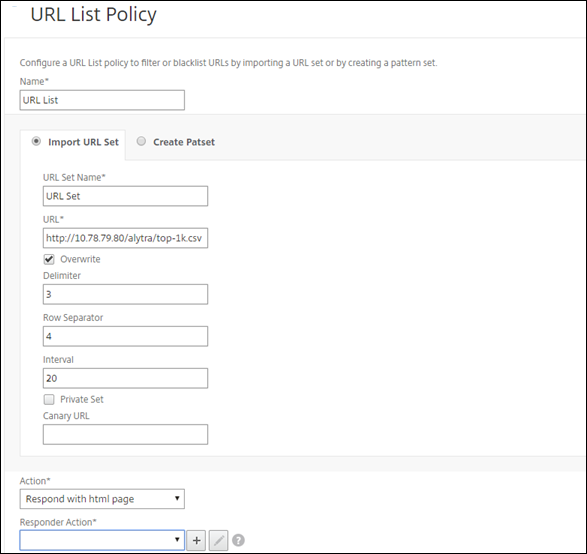Screen dimensions: 587x554
Task: Click the Delimiter field showing 3
Action: pyautogui.click(x=125, y=294)
